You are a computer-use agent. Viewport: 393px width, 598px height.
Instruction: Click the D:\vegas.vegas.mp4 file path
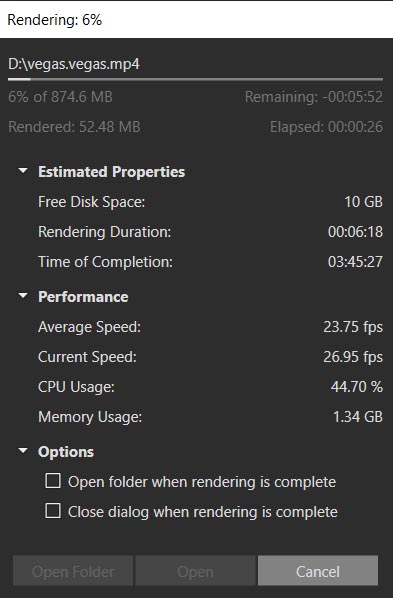[x=74, y=64]
